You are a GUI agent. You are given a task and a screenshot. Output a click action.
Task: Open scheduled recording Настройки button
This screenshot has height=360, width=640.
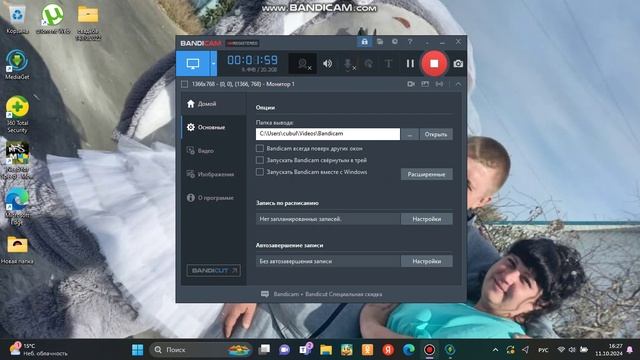pos(427,219)
